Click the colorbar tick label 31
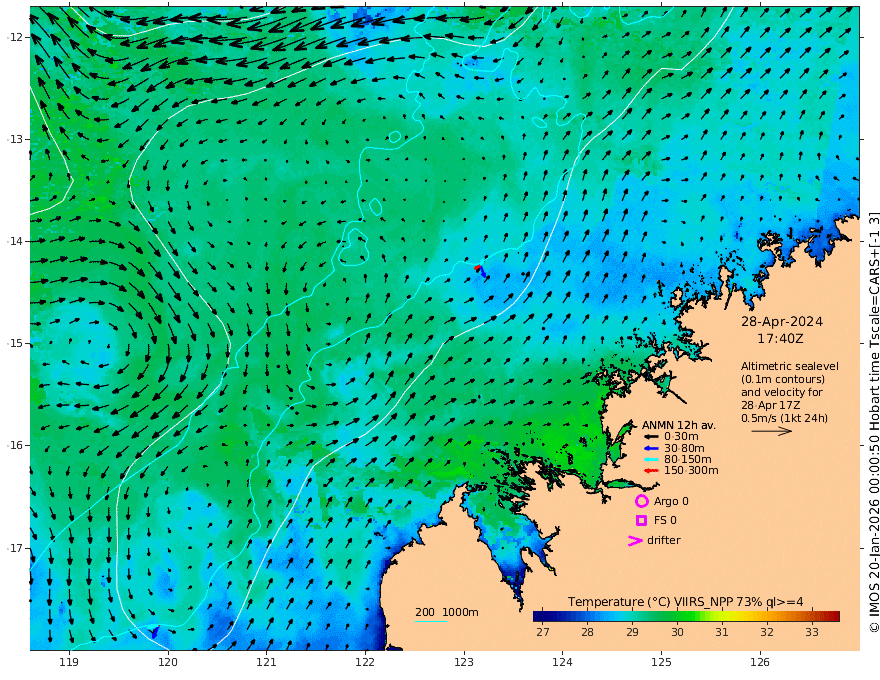This screenshot has width=880, height=680. coord(722,632)
